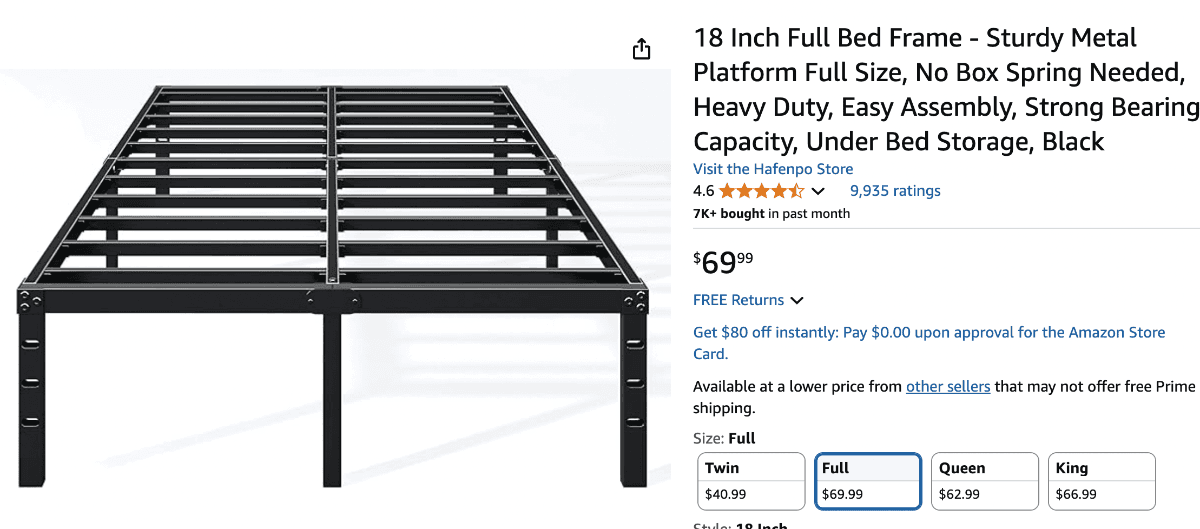Click the partially visible Style label

click(740, 525)
